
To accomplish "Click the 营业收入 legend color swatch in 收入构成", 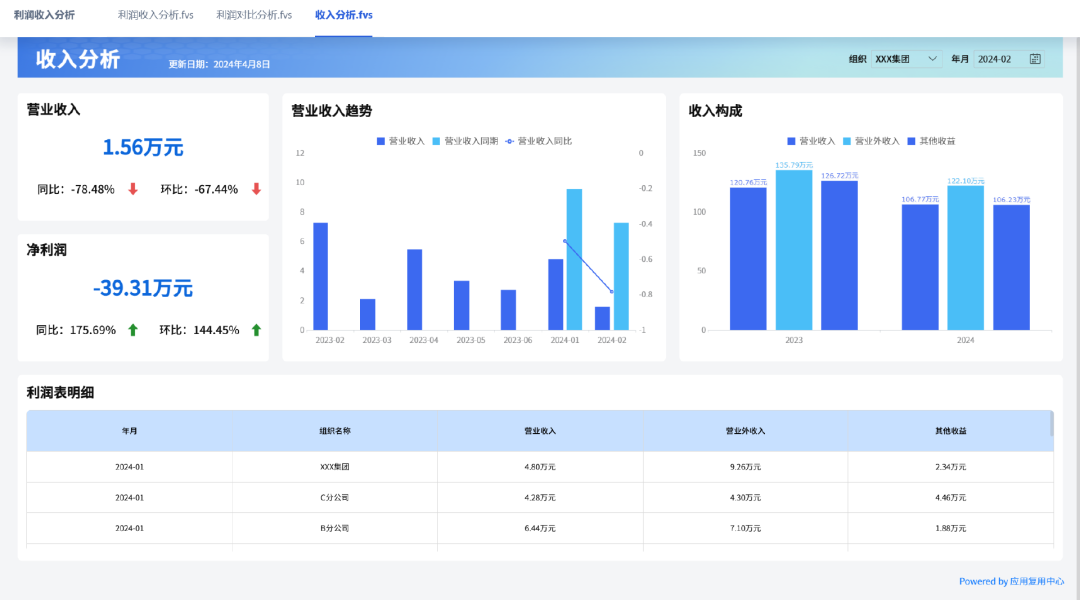I will tap(791, 141).
